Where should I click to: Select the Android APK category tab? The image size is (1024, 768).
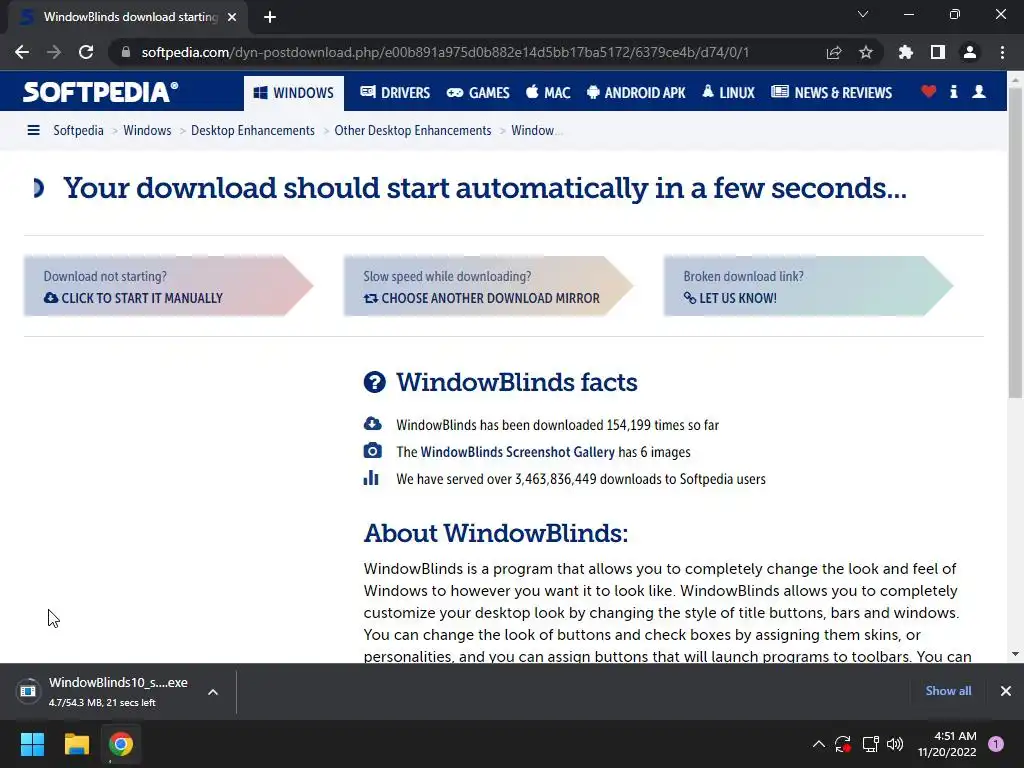(636, 93)
